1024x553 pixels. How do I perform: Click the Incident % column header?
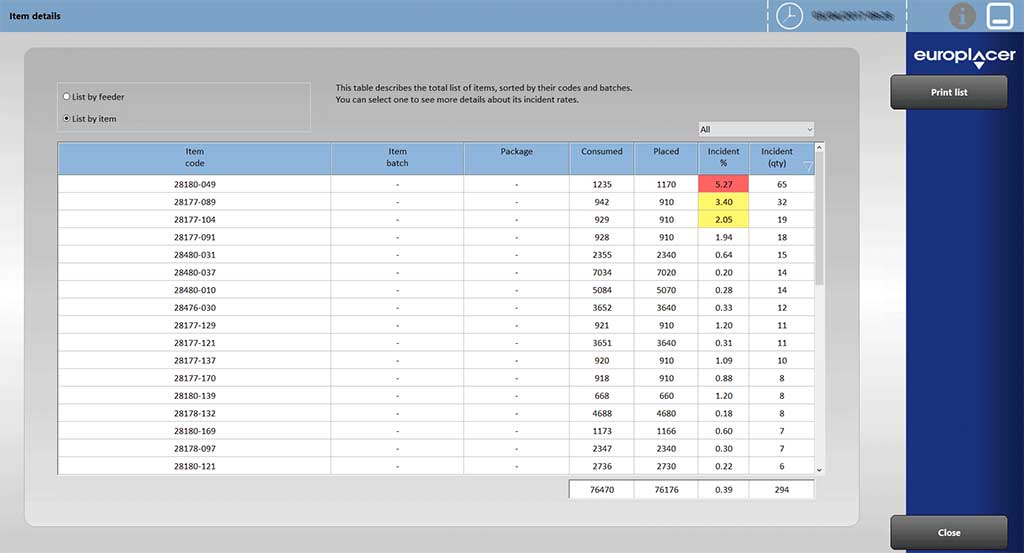point(723,158)
